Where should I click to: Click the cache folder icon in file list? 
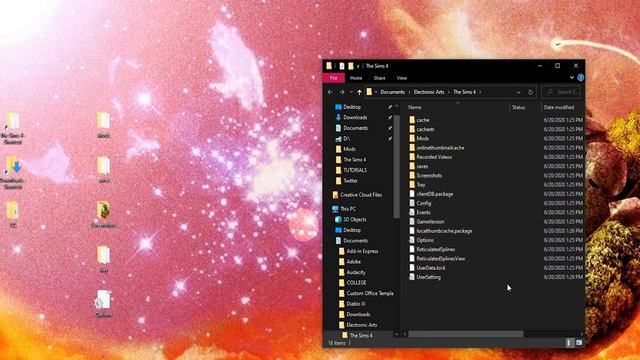[x=412, y=120]
